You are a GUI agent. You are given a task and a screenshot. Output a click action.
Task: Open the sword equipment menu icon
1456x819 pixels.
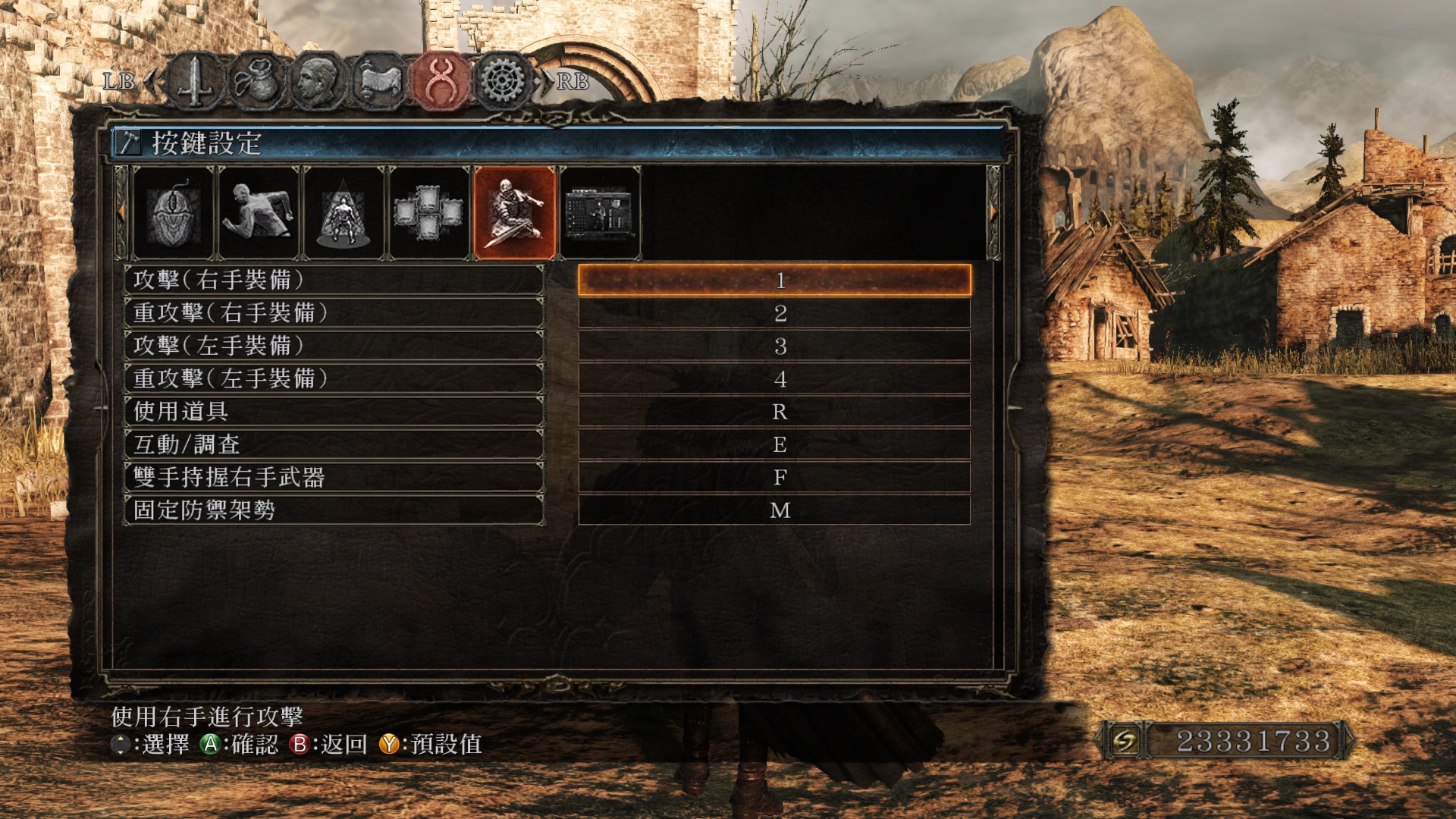point(196,80)
